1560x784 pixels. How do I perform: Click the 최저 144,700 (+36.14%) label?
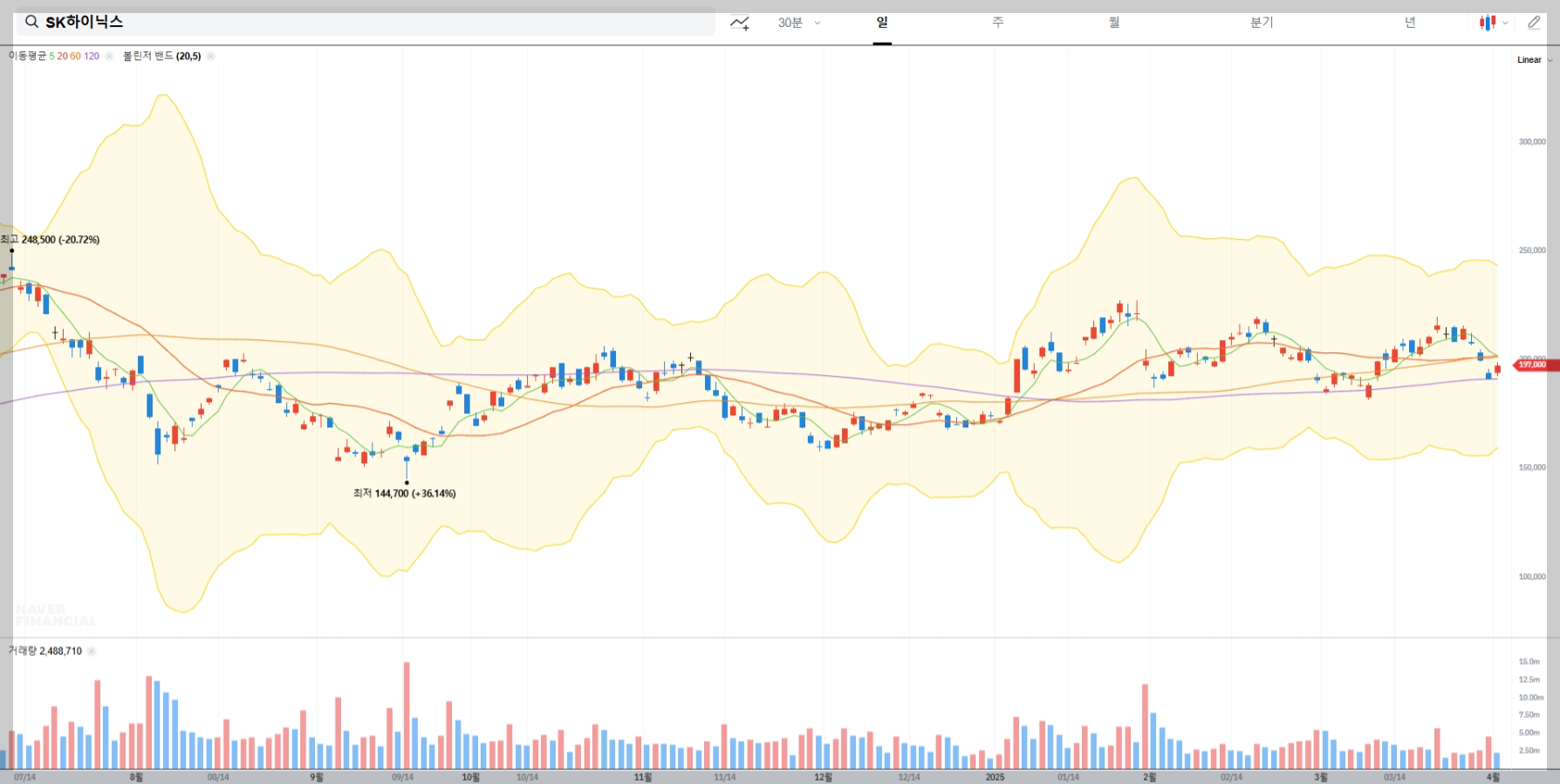[x=405, y=494]
